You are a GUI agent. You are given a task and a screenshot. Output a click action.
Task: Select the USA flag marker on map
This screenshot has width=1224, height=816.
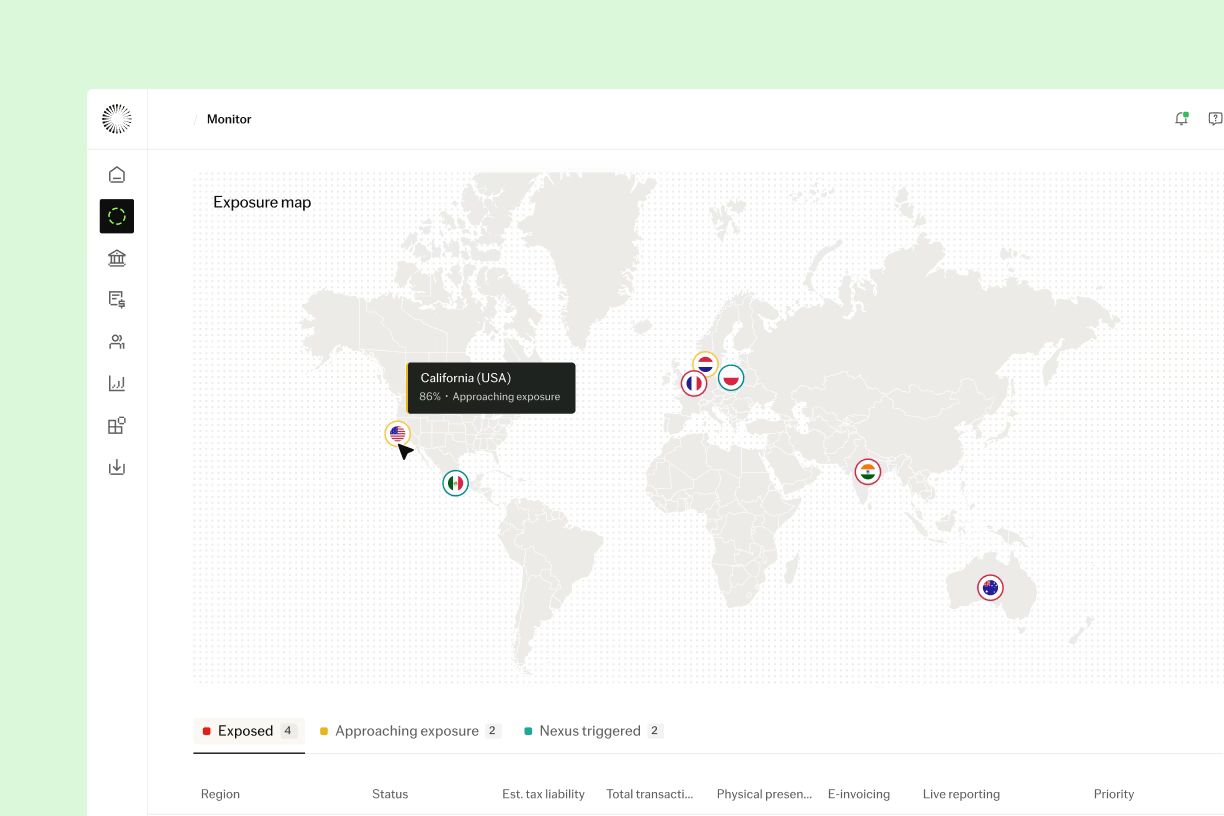398,434
